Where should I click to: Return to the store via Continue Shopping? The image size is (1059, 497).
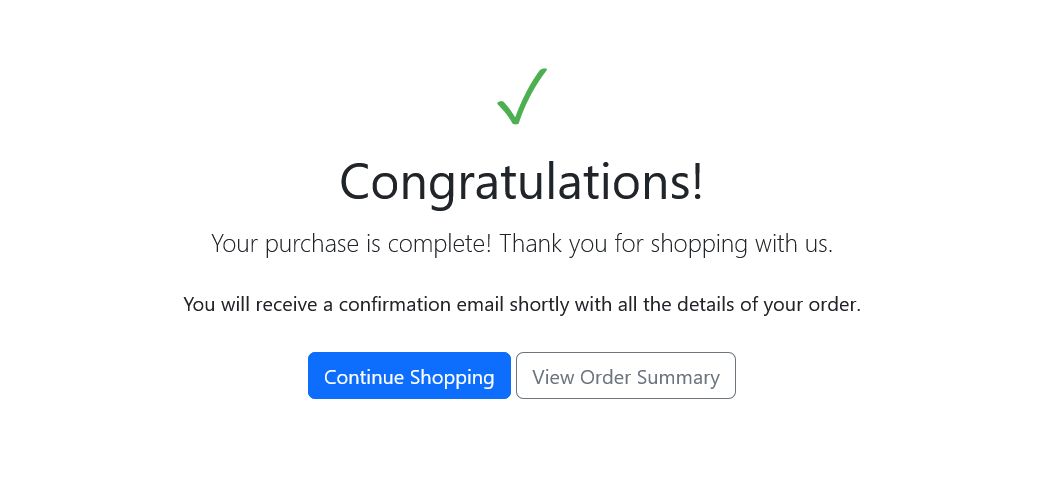click(x=409, y=376)
